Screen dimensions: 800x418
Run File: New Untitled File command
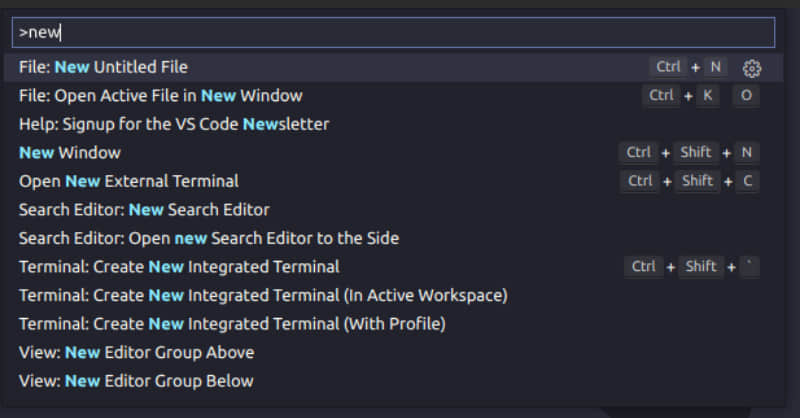pos(104,67)
